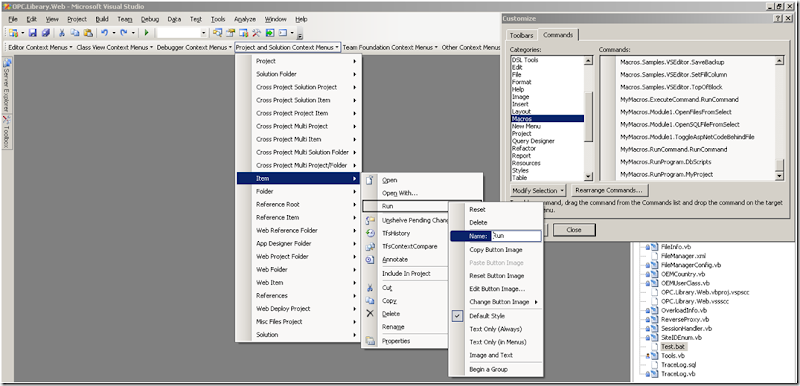Click Edit Button Image entry
The image size is (800, 386).
496,289
